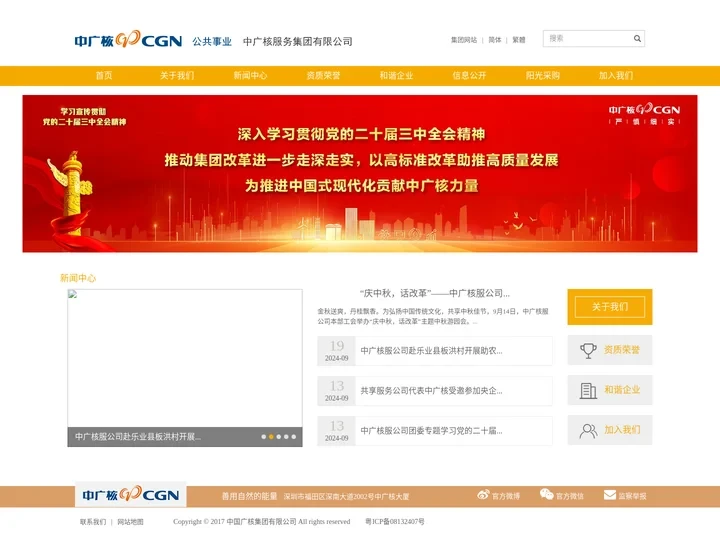Open the 联系我们 footer link
720x540 pixels.
[93, 522]
